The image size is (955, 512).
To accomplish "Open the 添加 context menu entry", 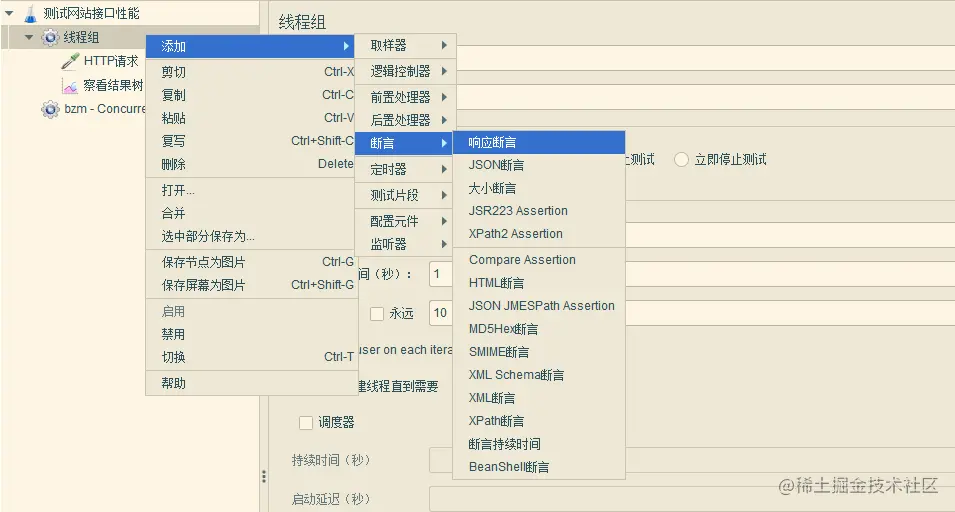I will (250, 46).
